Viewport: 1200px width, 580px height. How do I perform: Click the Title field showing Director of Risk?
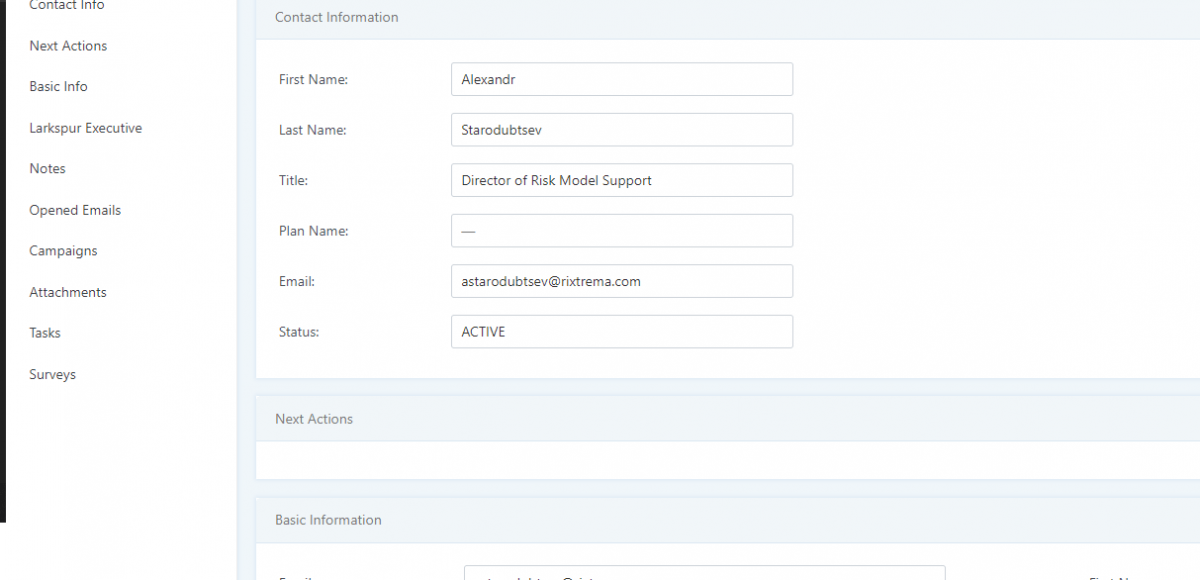coord(621,180)
